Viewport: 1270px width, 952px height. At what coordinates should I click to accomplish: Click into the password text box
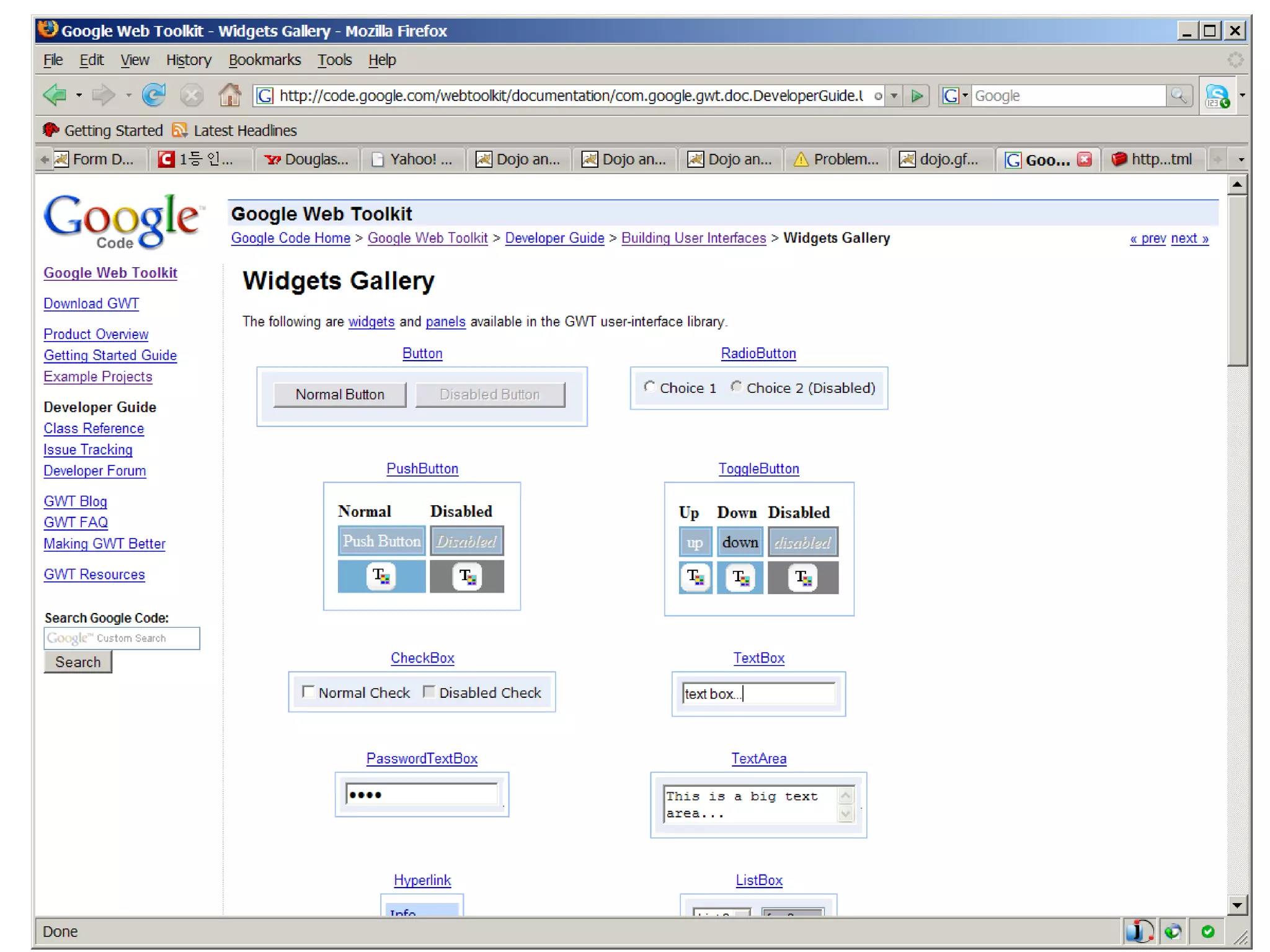422,794
